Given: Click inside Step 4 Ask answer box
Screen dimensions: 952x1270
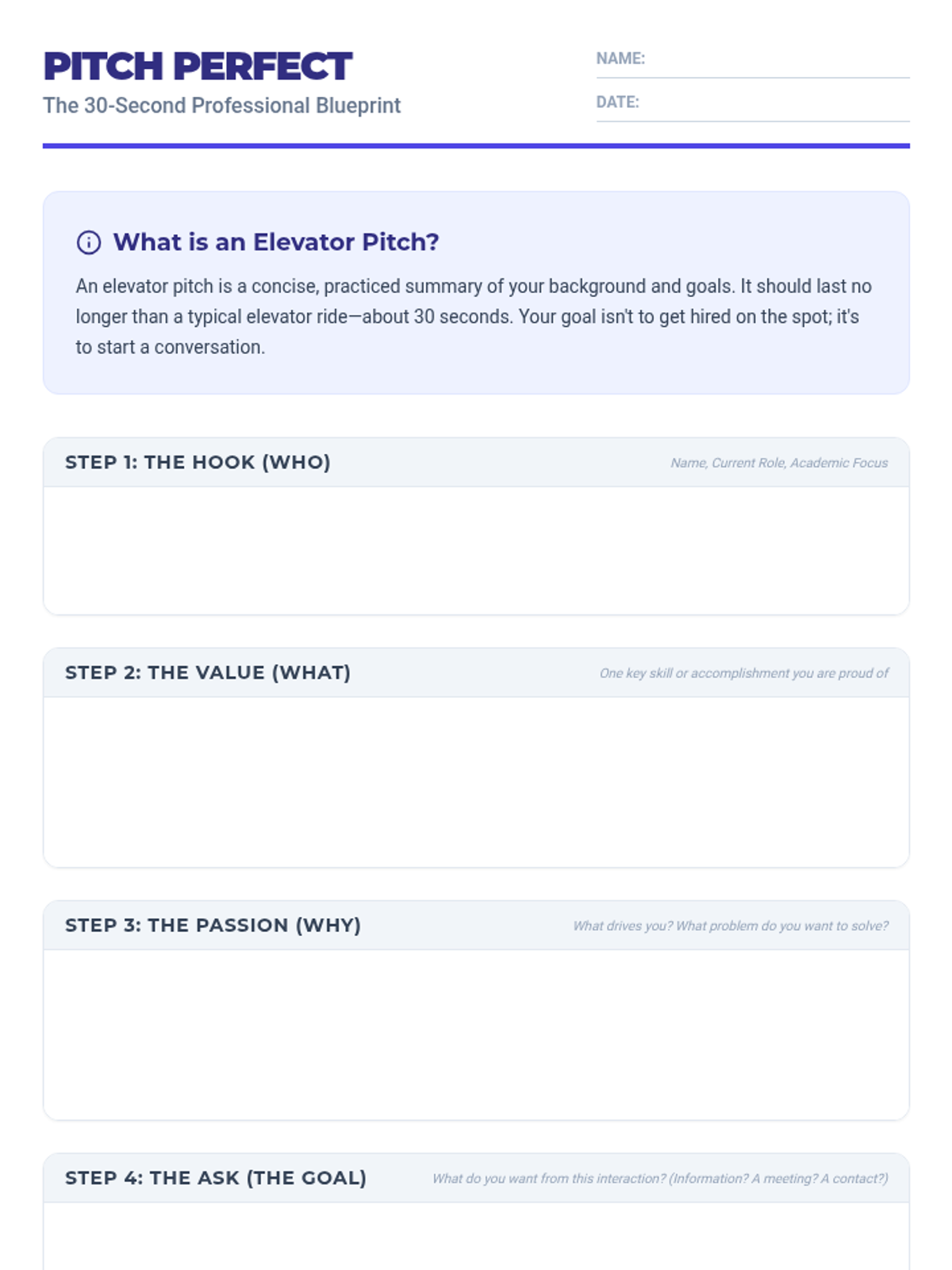Looking at the screenshot, I should pyautogui.click(x=476, y=1237).
